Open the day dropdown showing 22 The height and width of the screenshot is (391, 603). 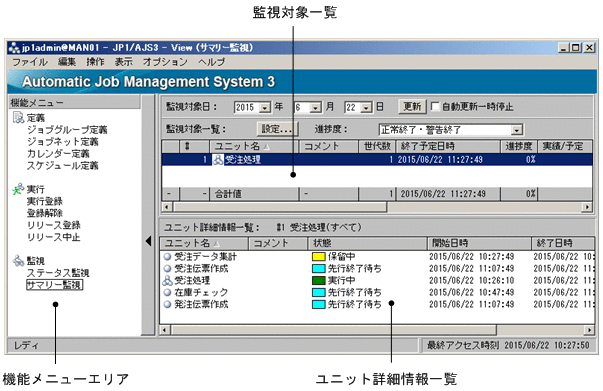point(366,107)
